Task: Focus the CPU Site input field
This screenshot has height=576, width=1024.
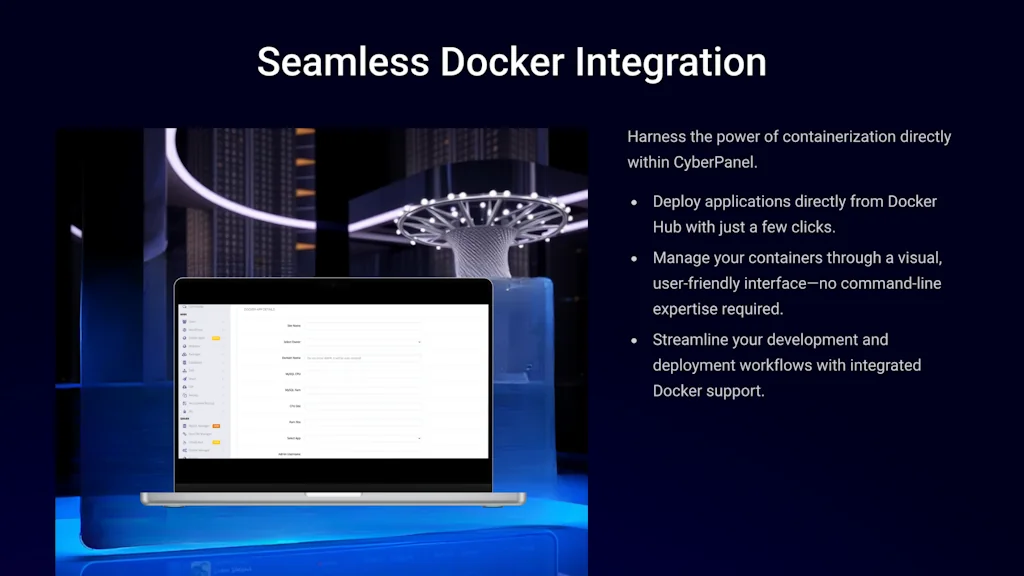Action: coord(363,406)
